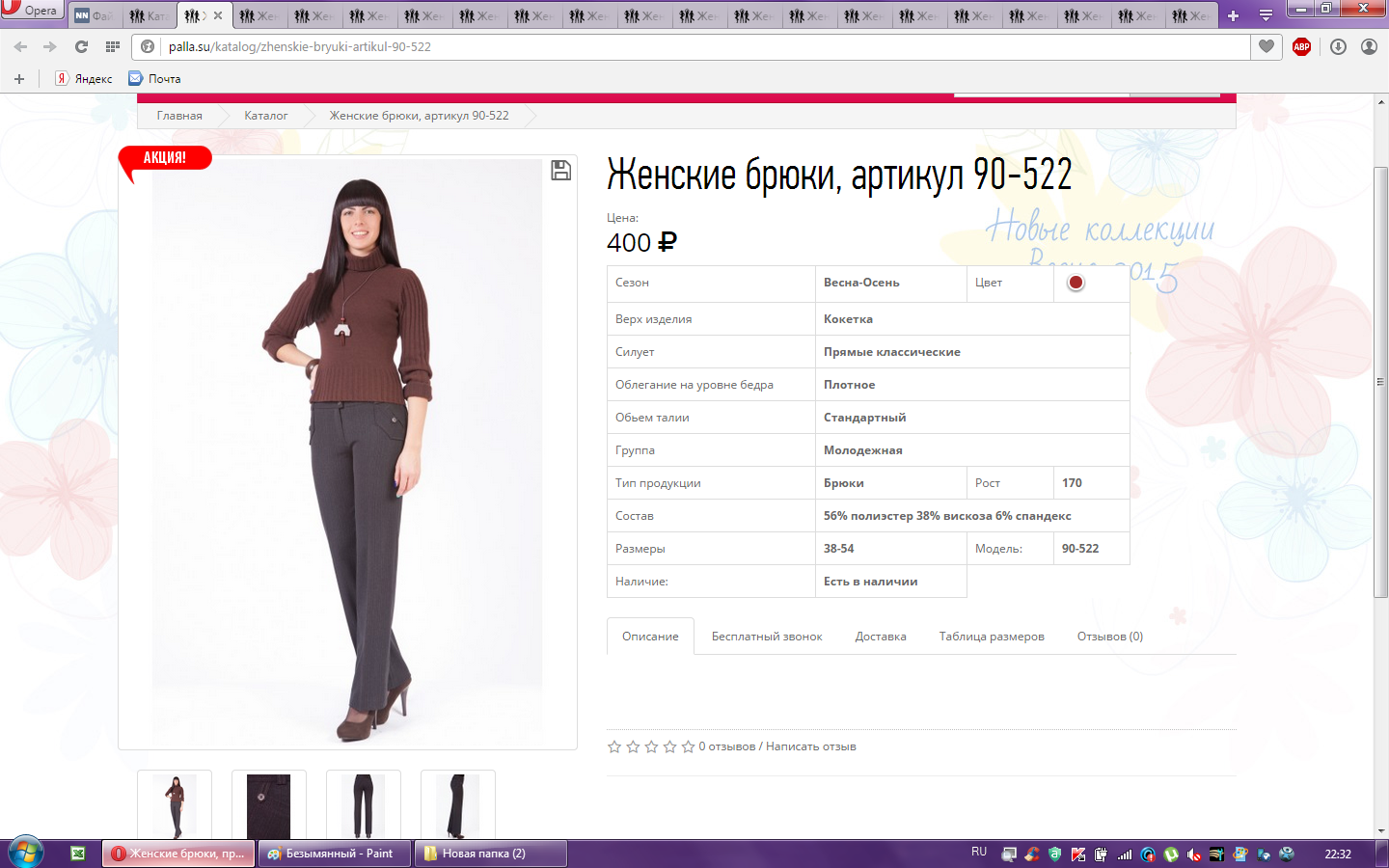Switch to the Доставка tab
The image size is (1389, 868).
pyautogui.click(x=880, y=637)
